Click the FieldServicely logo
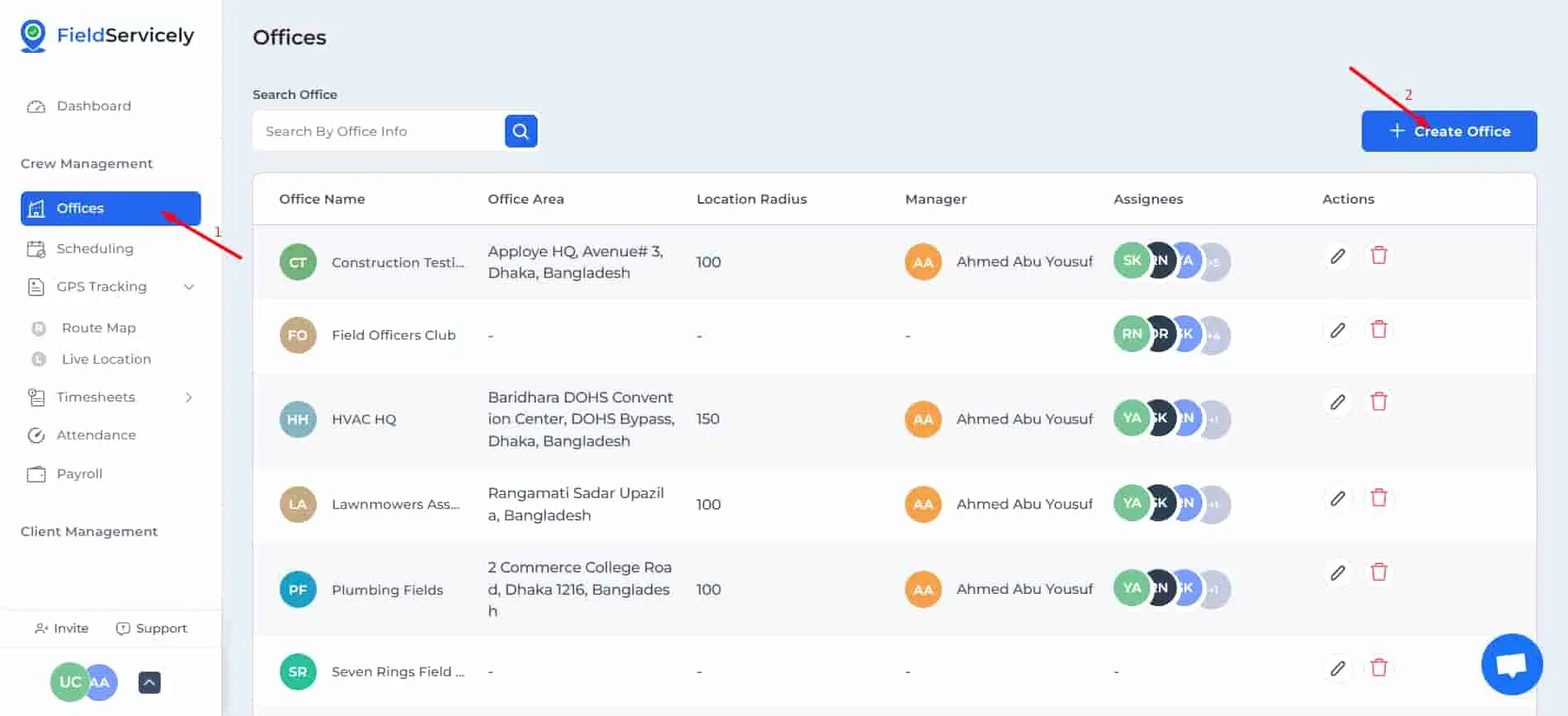 tap(107, 35)
